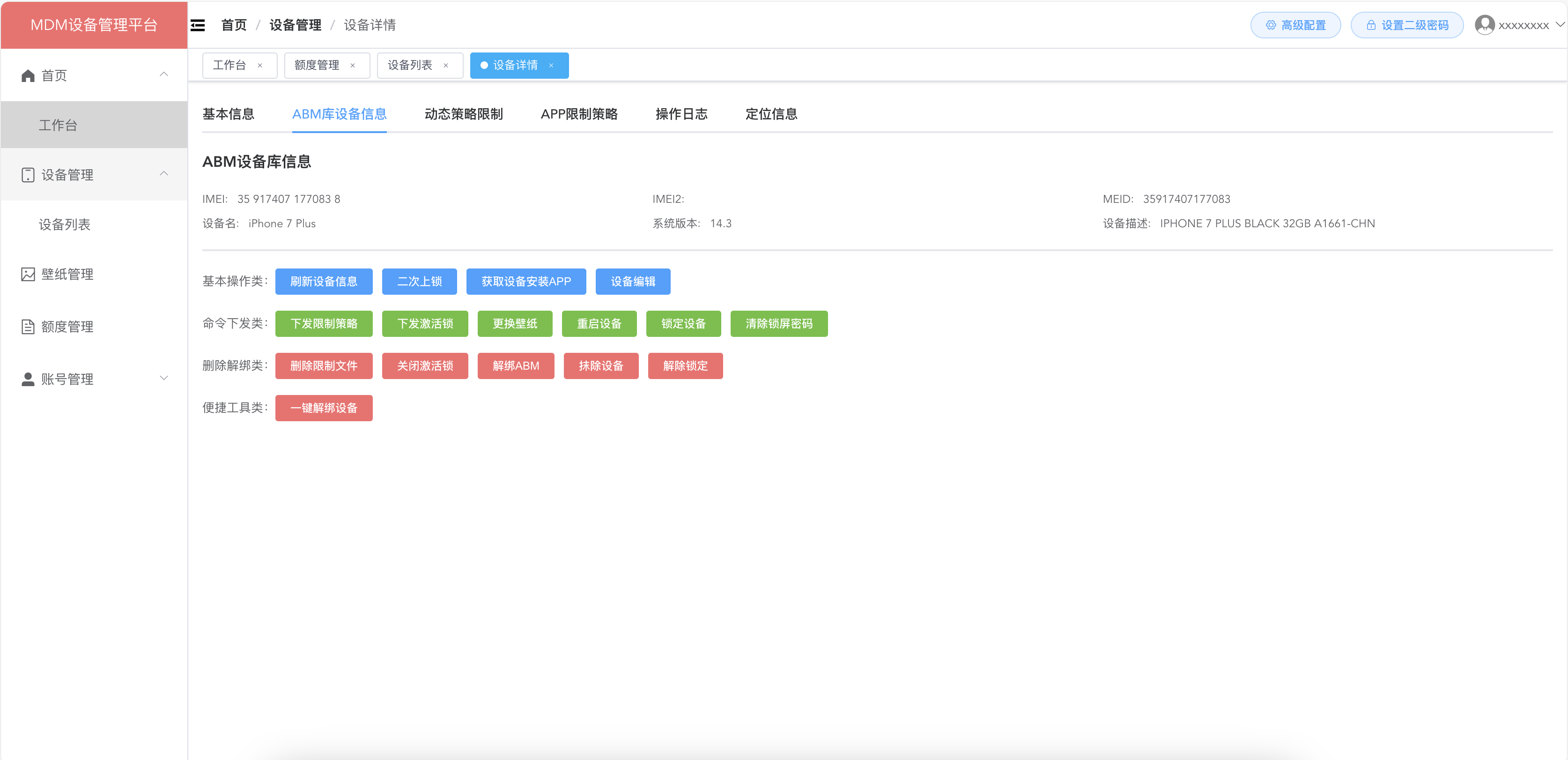This screenshot has height=760, width=1568.
Task: Click the document icon beside 额度管理
Action: (x=28, y=327)
